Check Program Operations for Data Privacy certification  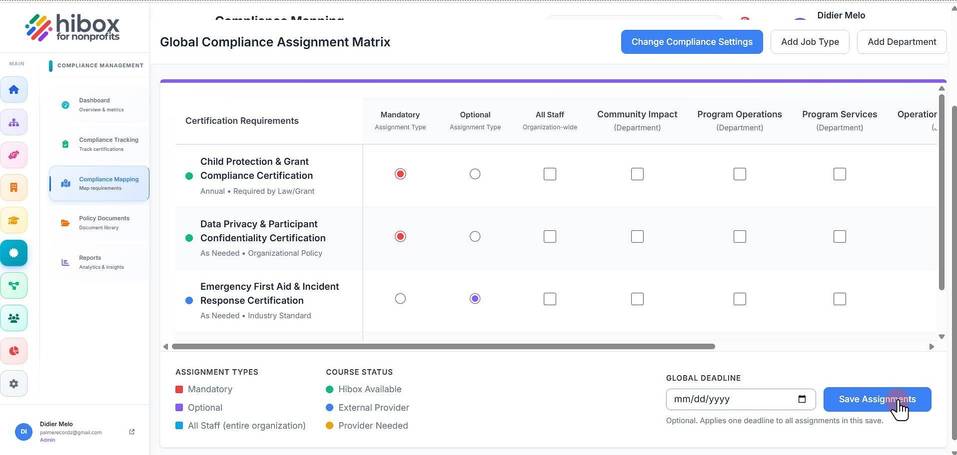740,236
